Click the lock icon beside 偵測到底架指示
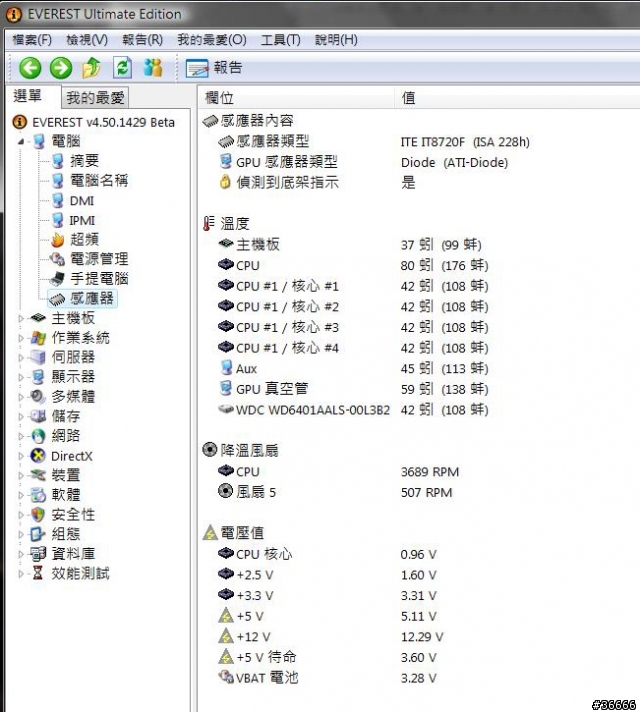This screenshot has width=640, height=713. (x=225, y=183)
